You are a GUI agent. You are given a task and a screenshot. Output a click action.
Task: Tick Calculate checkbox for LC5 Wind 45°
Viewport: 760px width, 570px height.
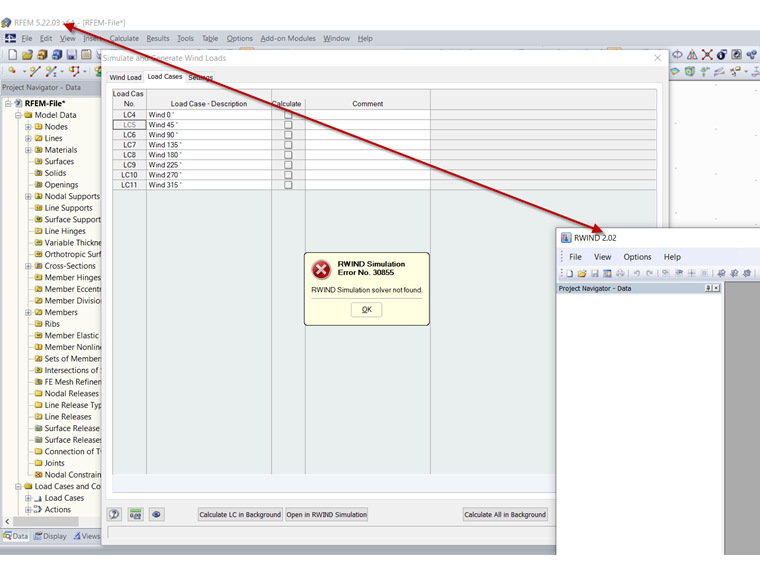click(x=288, y=125)
